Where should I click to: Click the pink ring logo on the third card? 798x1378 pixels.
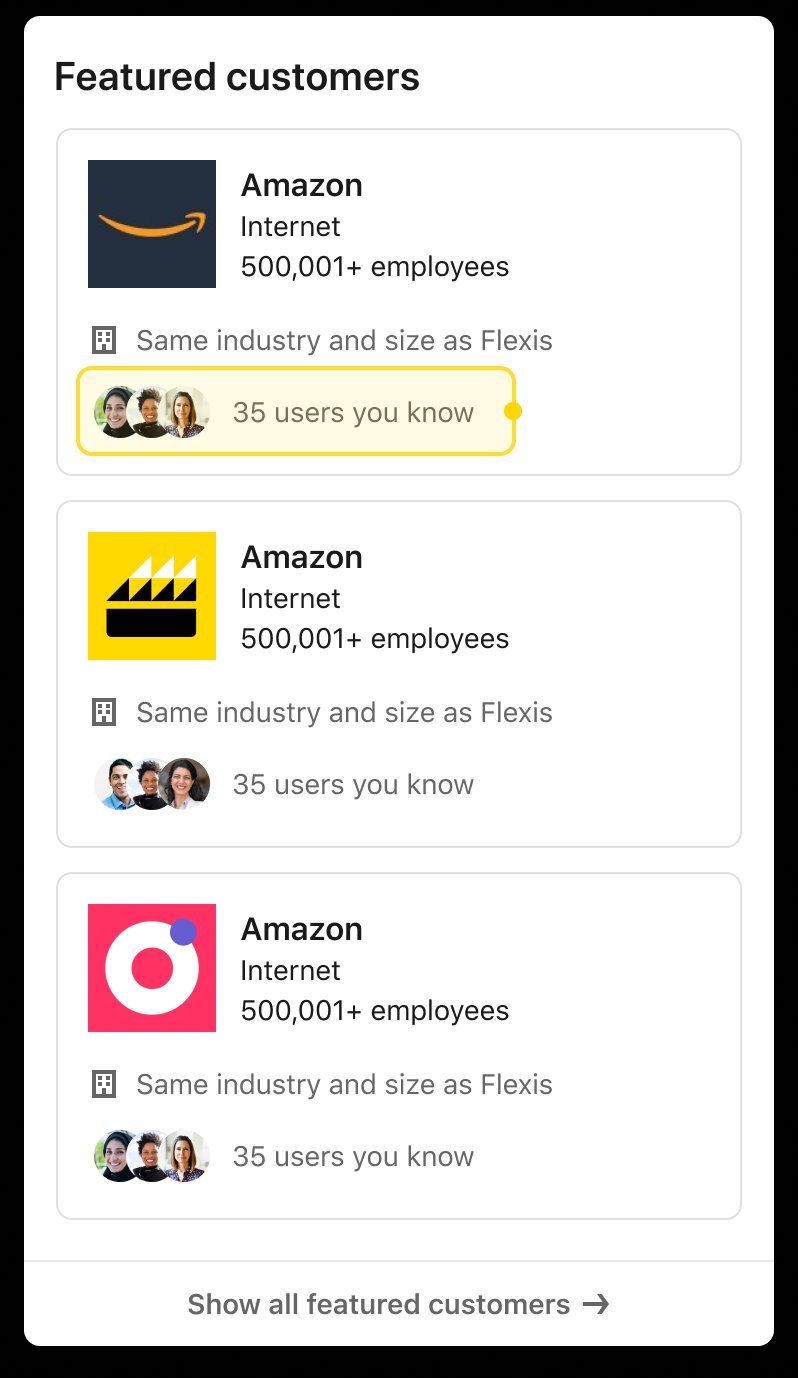coord(151,967)
